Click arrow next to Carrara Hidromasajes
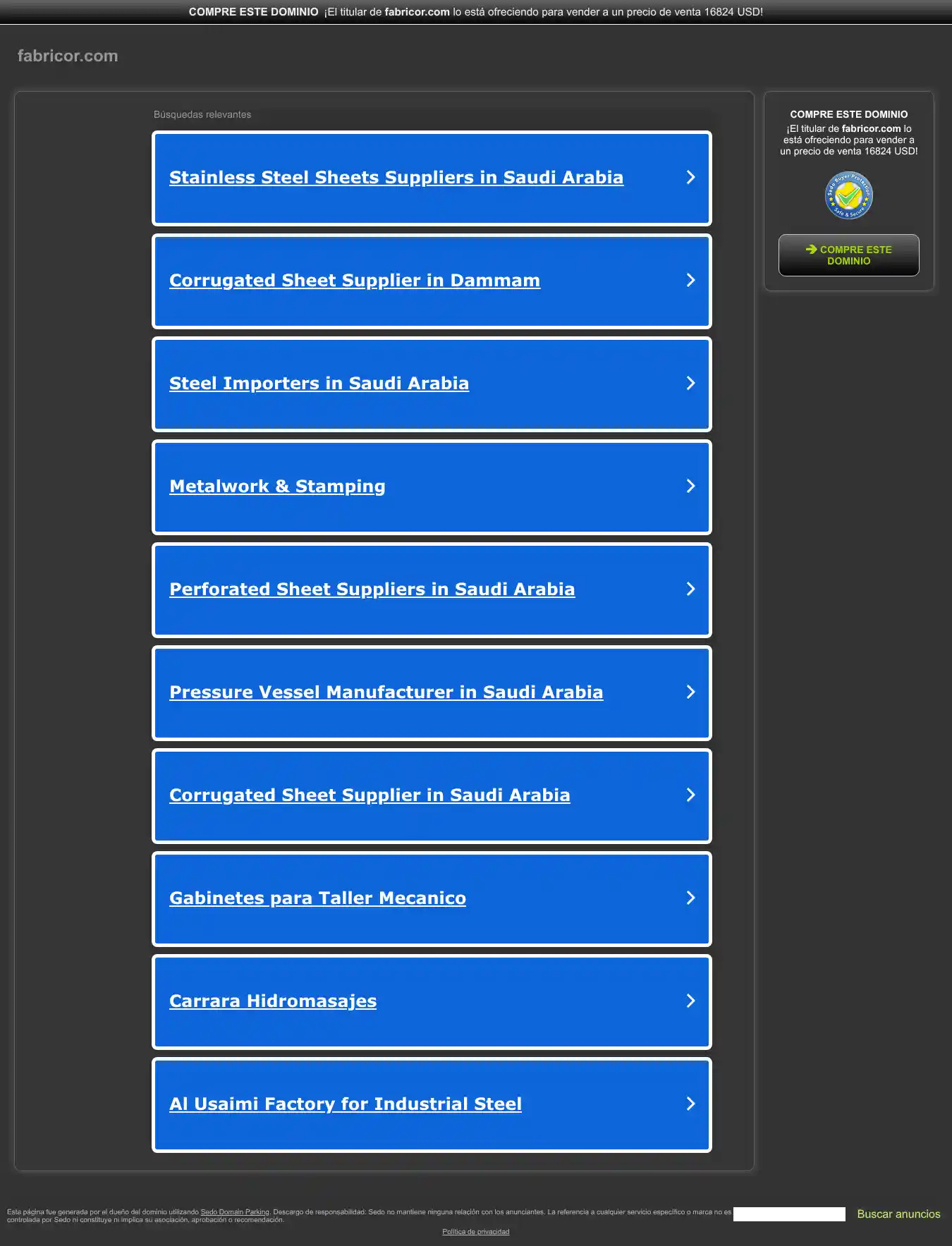Viewport: 952px width, 1246px height. 690,1001
